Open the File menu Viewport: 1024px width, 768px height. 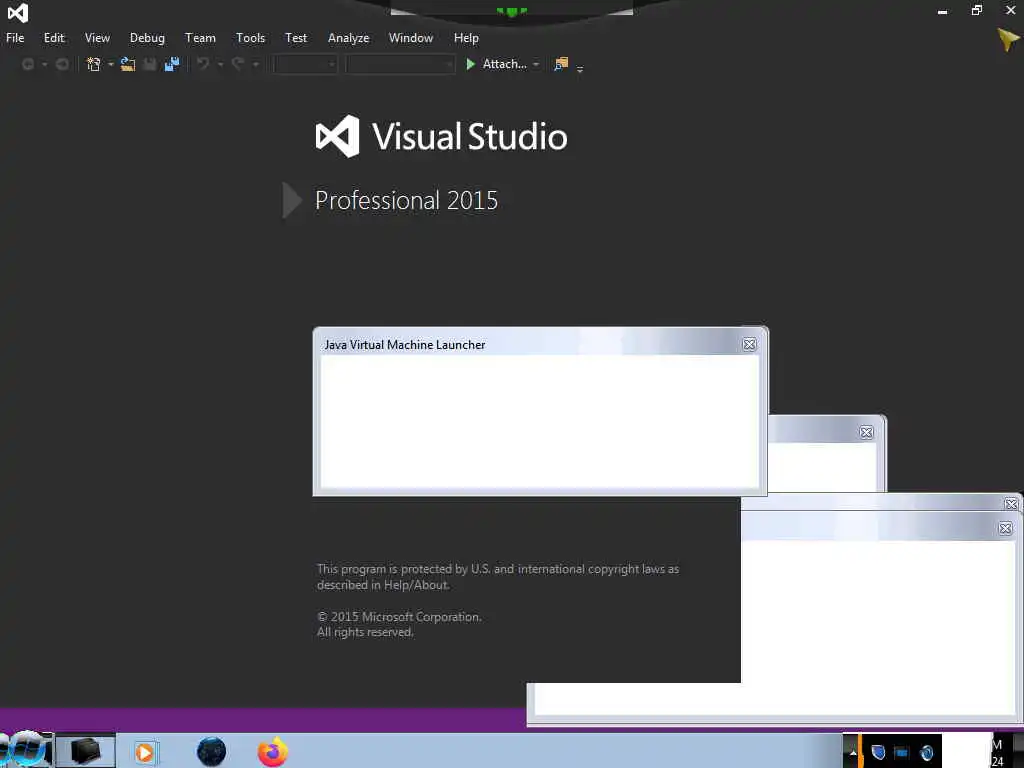(15, 38)
